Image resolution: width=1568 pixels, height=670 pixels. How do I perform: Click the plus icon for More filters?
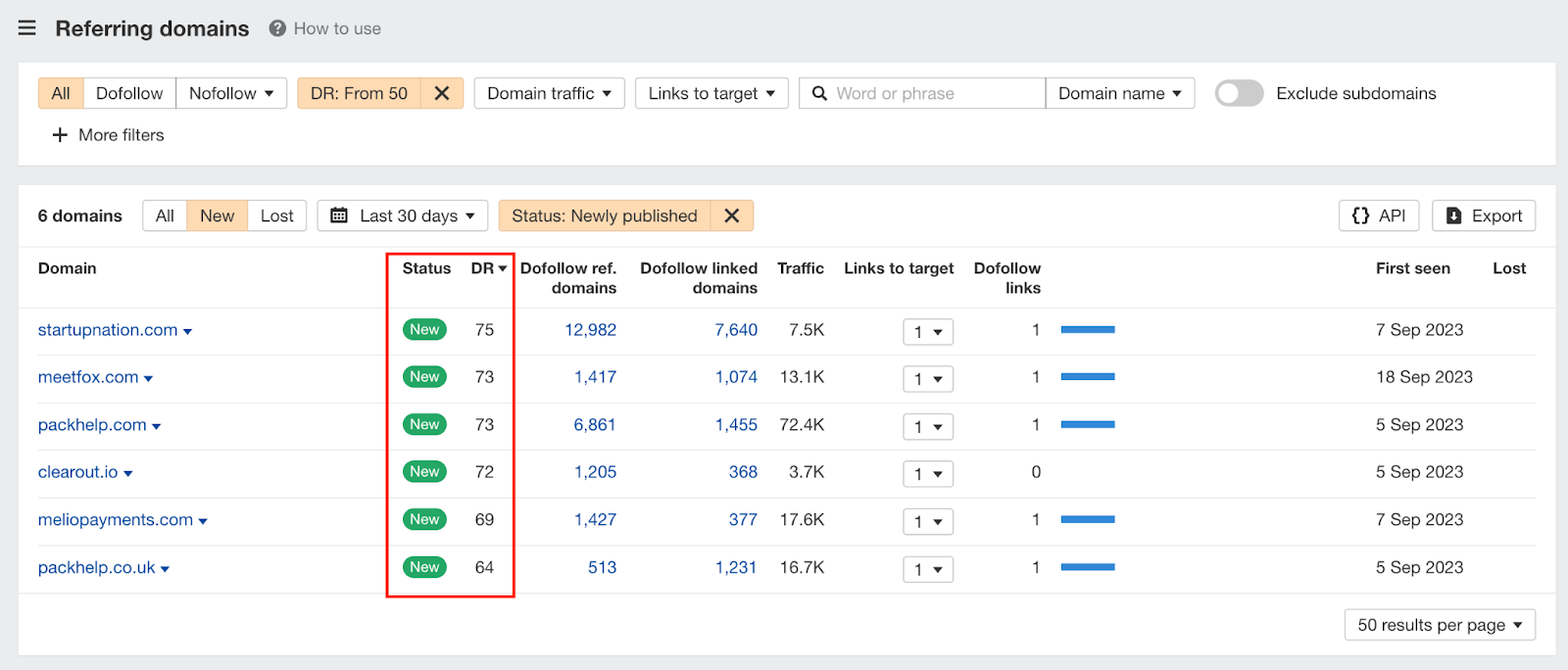[60, 135]
